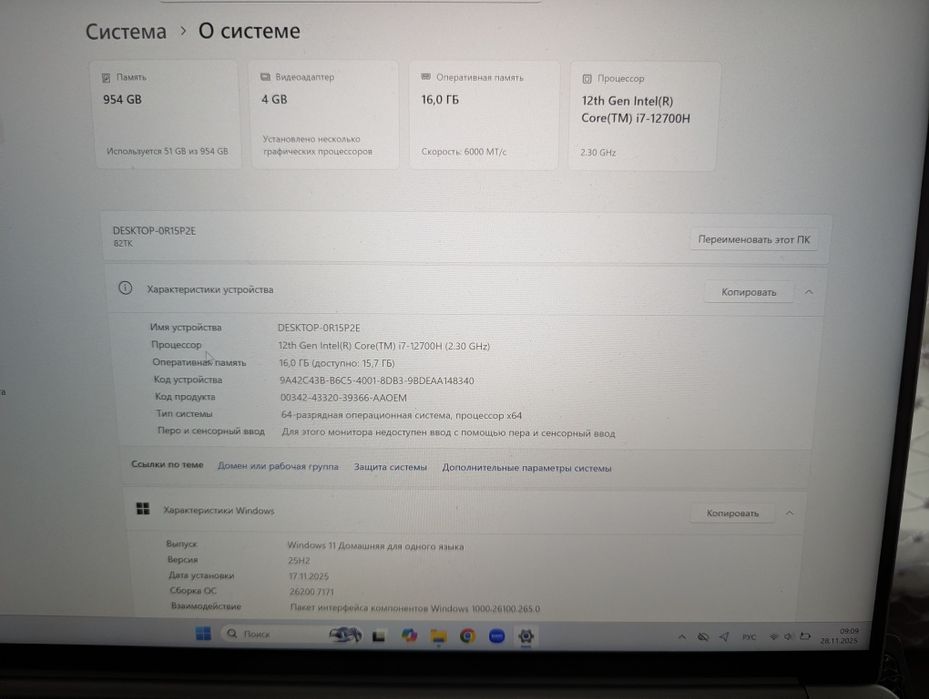
Task: Click the Скорость: 6000 MT/c text
Action: pyautogui.click(x=464, y=152)
